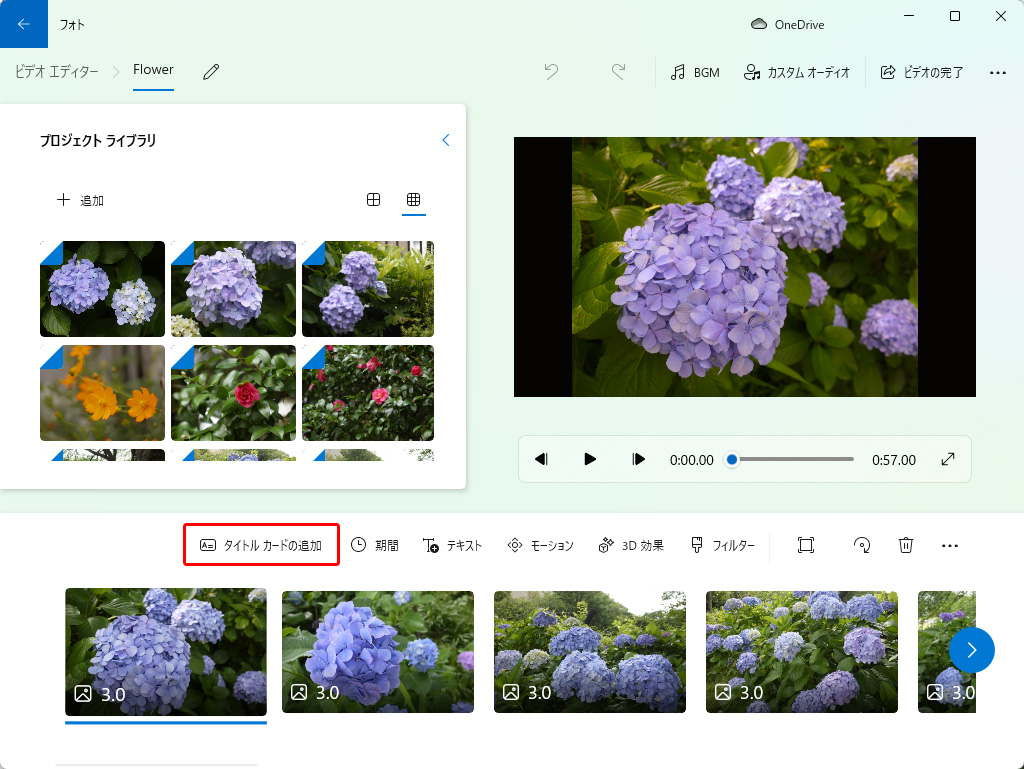
Task: Delete the selected clip with trash icon
Action: (906, 545)
